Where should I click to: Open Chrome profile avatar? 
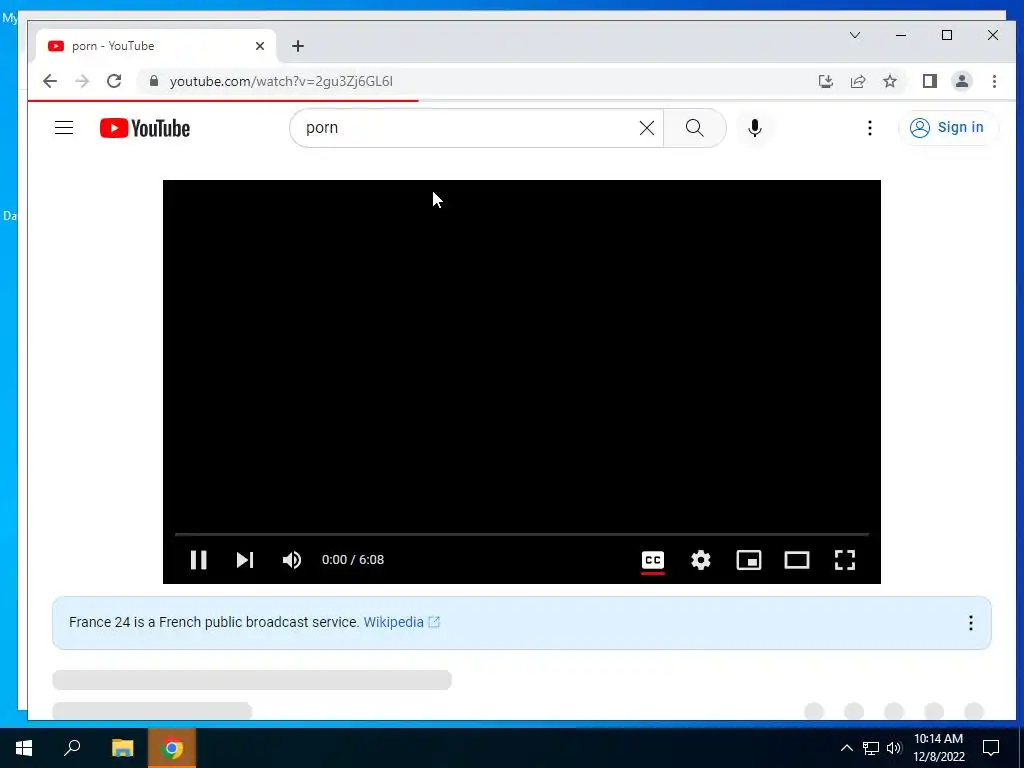point(962,81)
